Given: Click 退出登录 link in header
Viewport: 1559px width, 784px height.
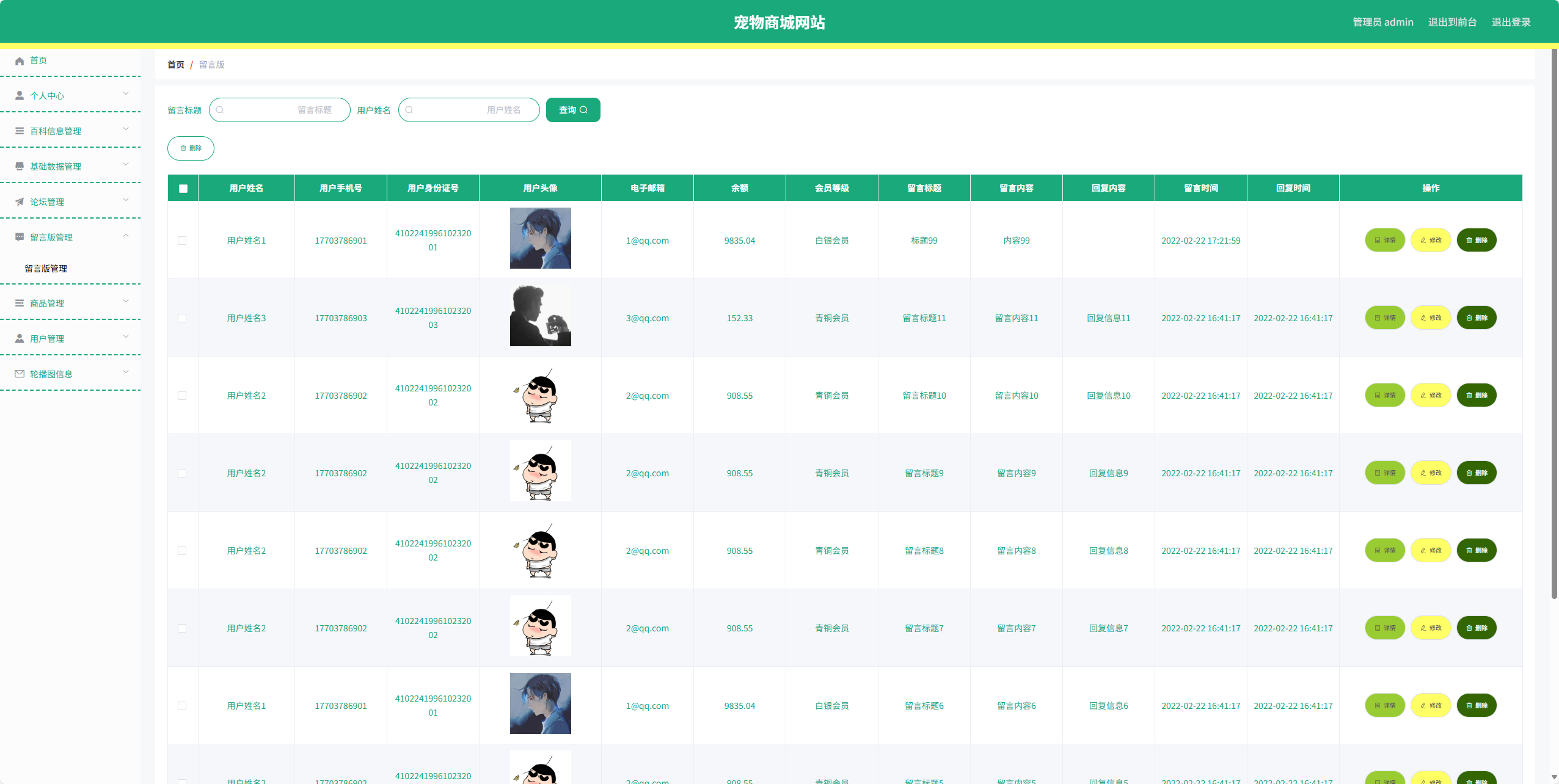Looking at the screenshot, I should 1511,23.
